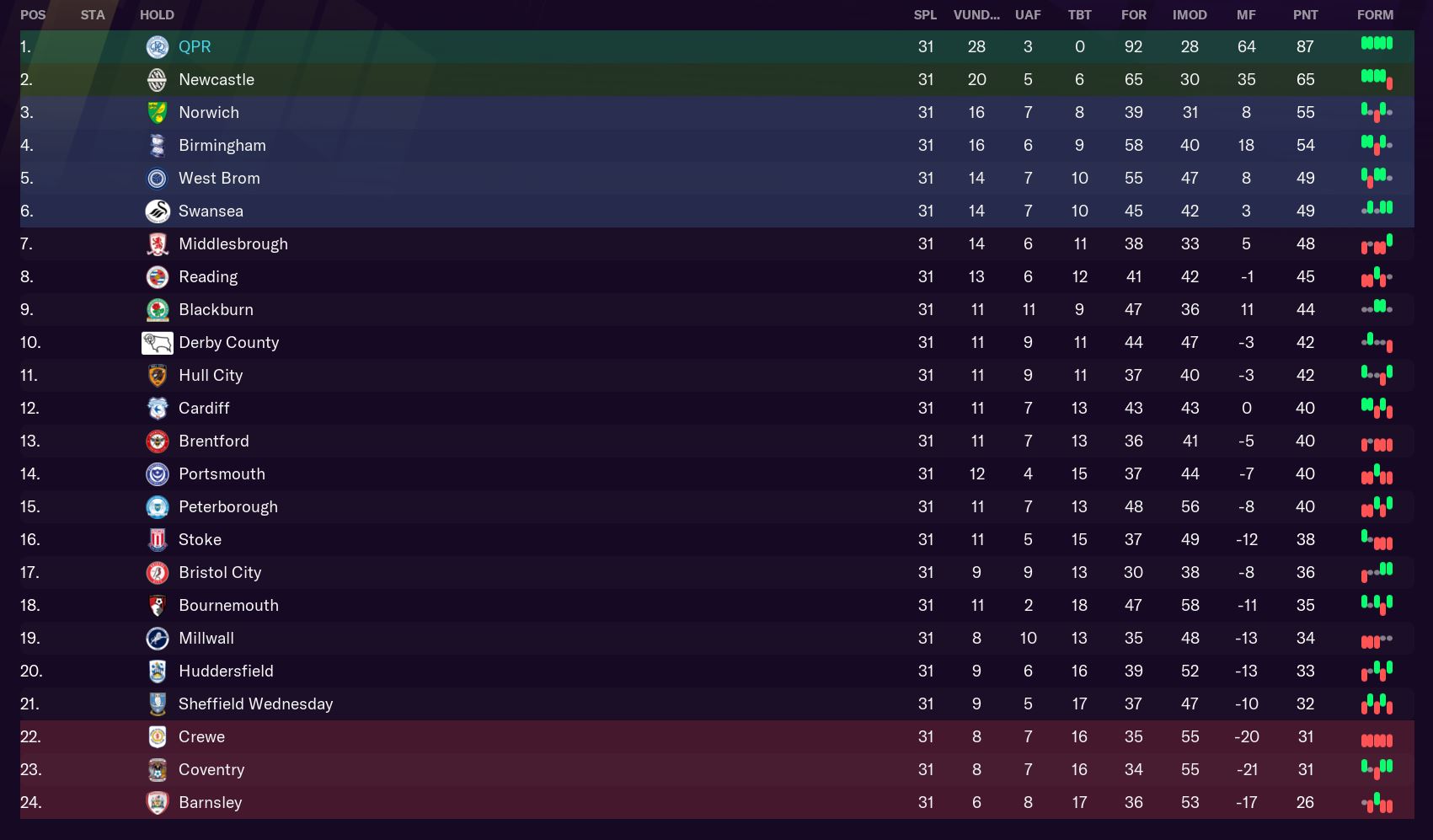1433x840 pixels.
Task: Click the QPR club badge icon
Action: click(157, 47)
